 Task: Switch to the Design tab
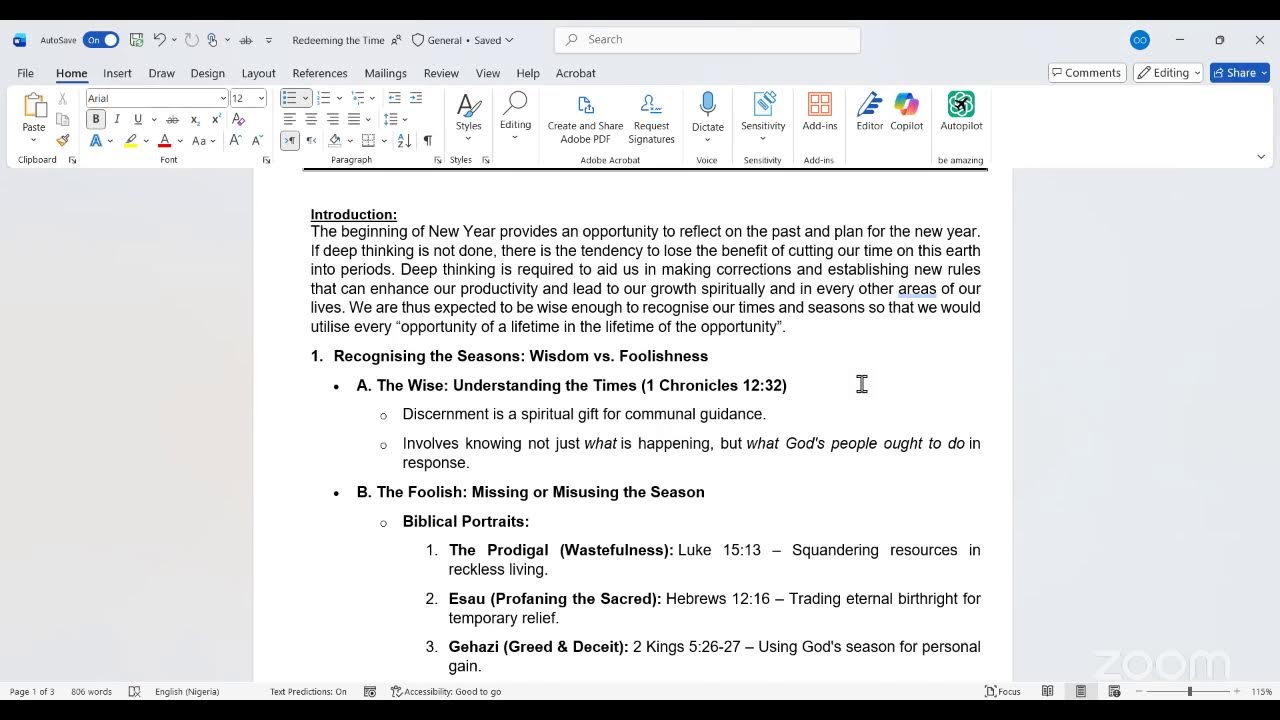tap(207, 73)
